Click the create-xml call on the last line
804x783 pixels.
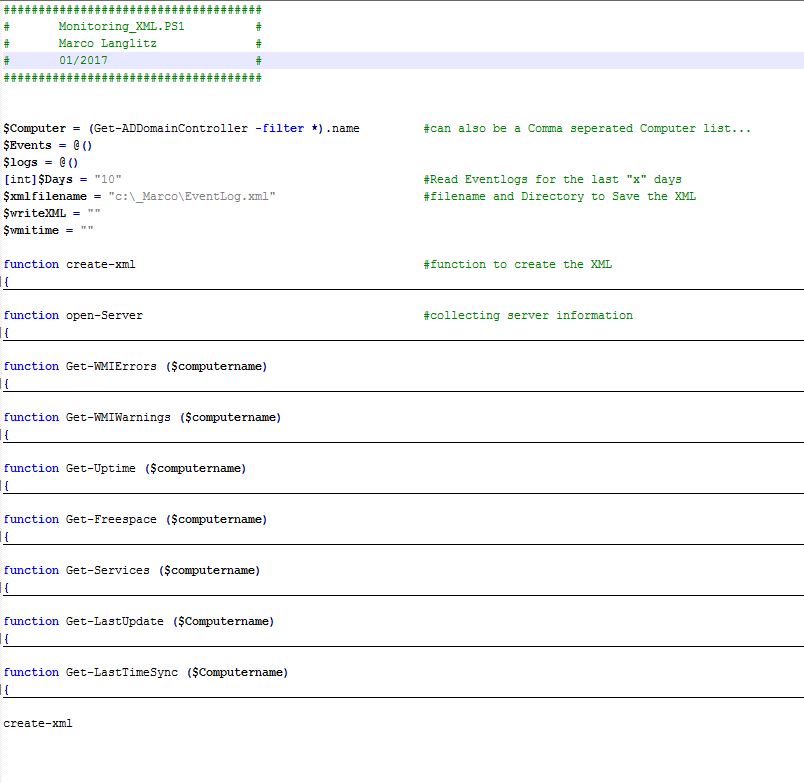click(38, 724)
